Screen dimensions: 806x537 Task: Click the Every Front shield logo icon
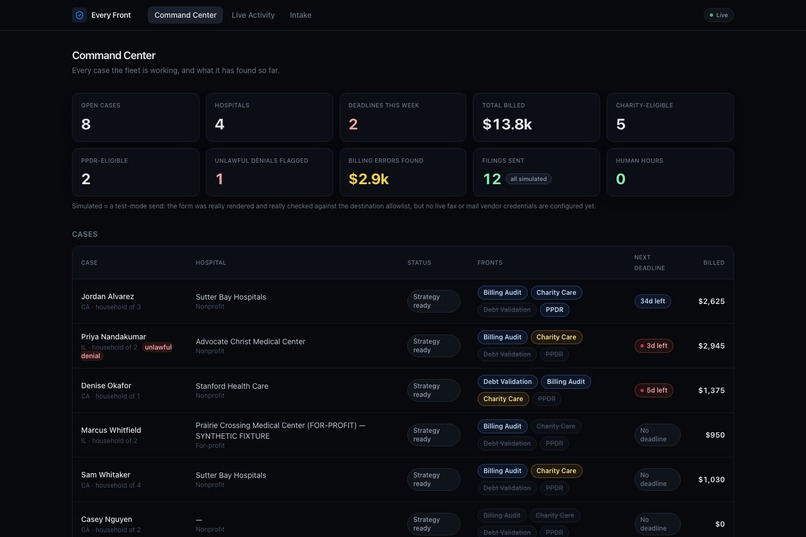pyautogui.click(x=79, y=15)
